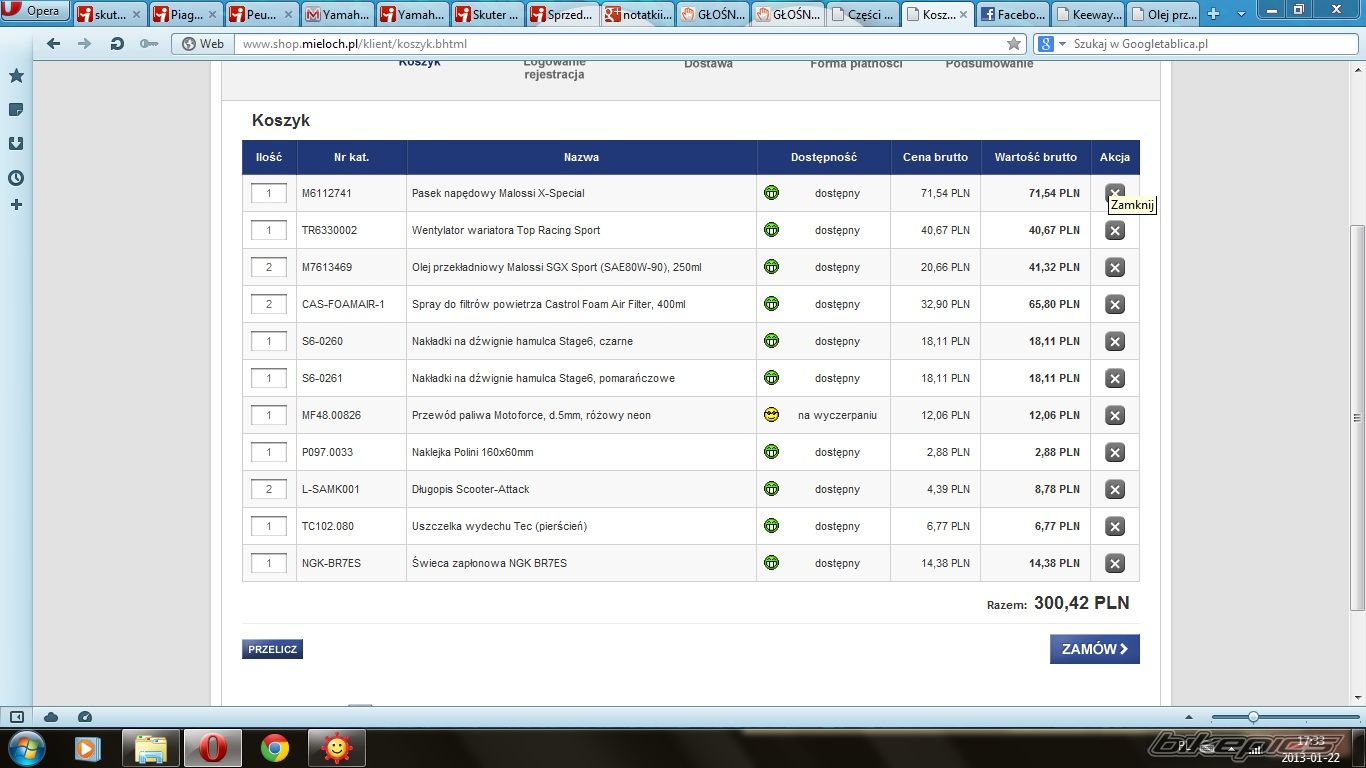1366x768 pixels.
Task: Click the yellow 'na wyczerpaniu' availability smiley
Action: point(771,415)
